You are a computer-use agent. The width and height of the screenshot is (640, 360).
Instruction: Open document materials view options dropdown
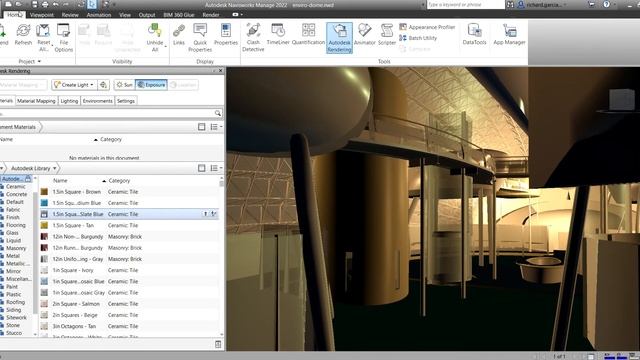216,127
